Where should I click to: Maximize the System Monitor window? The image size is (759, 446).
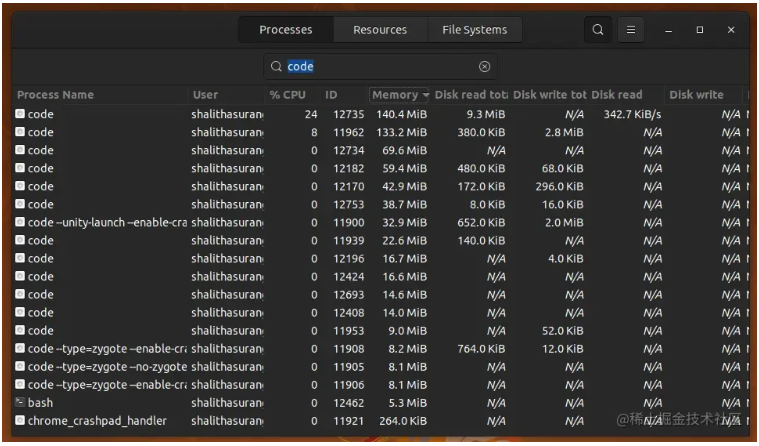click(x=699, y=30)
